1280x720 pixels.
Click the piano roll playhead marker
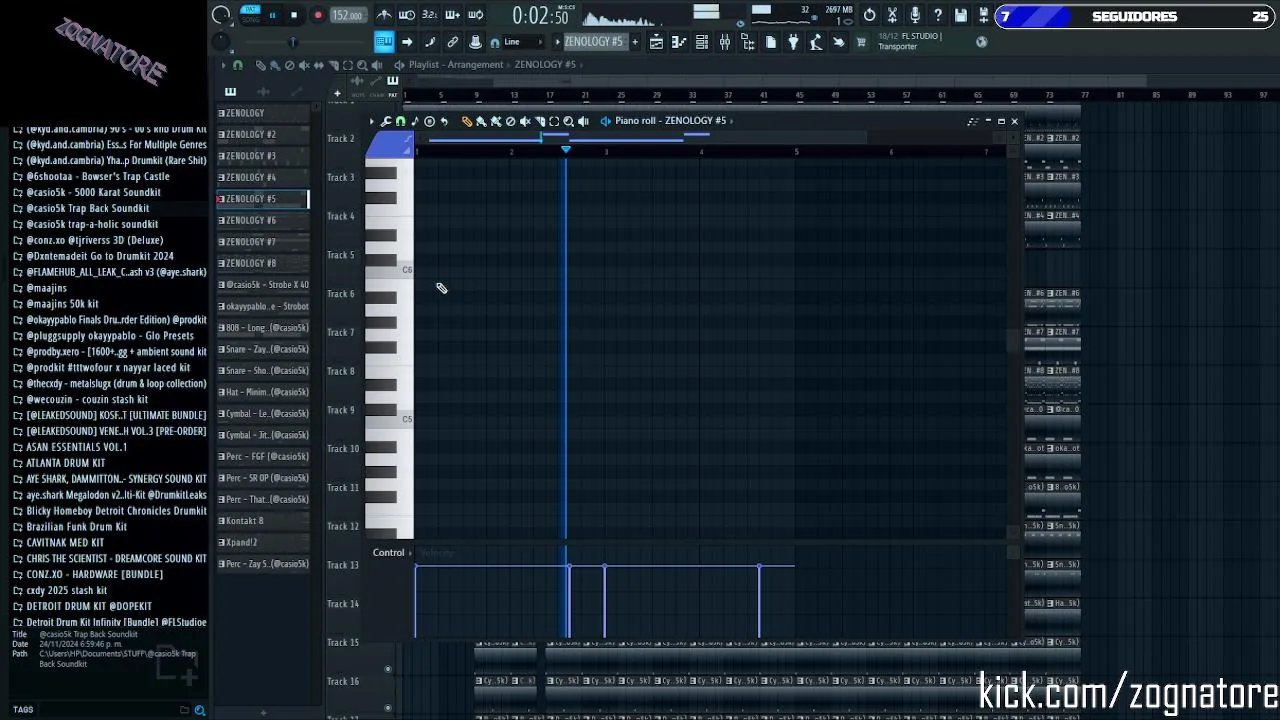566,149
